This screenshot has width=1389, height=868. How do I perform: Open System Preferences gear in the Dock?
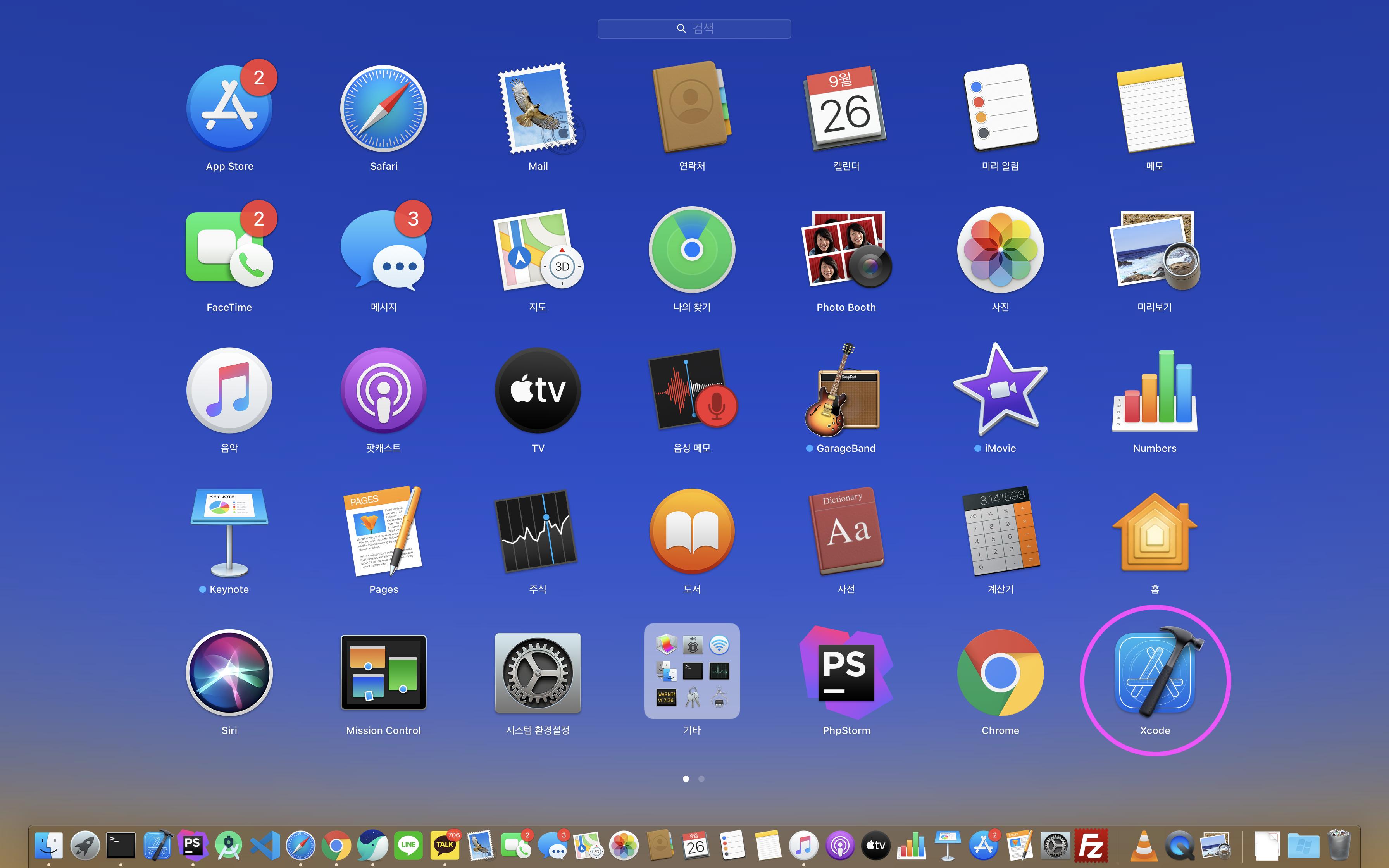tap(1056, 845)
